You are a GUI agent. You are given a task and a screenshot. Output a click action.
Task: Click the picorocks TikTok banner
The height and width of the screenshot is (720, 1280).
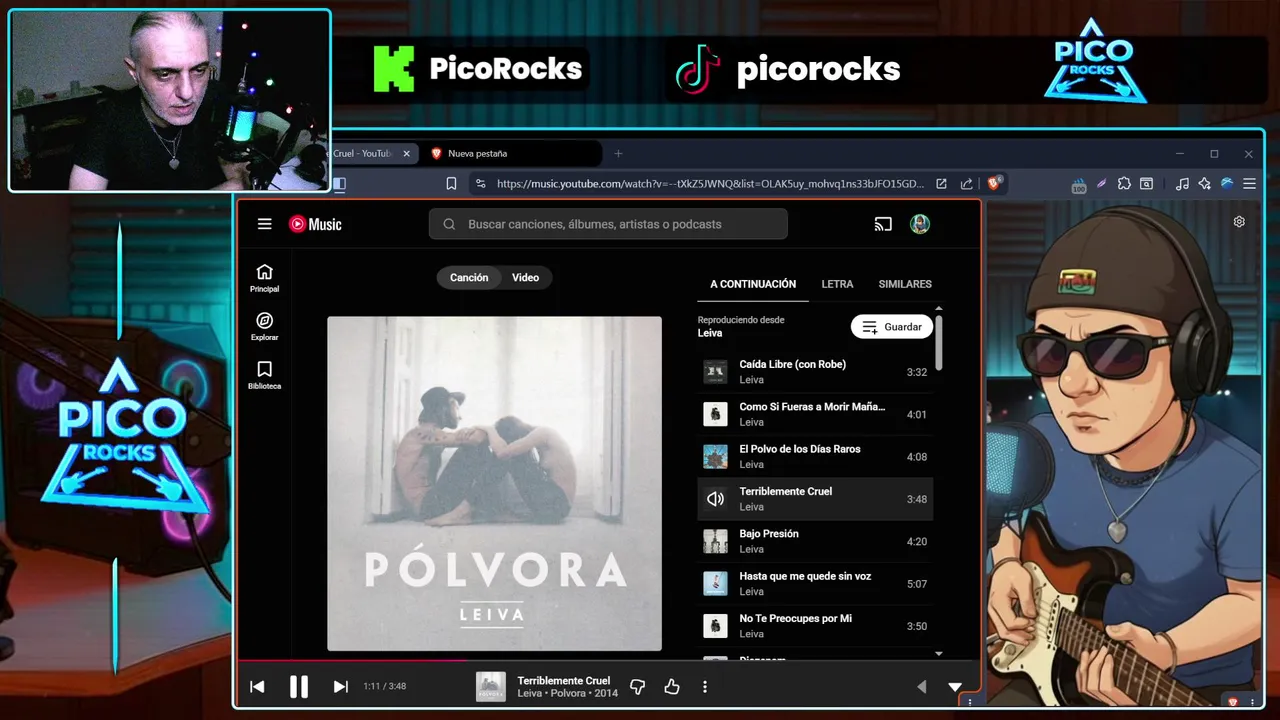click(788, 69)
